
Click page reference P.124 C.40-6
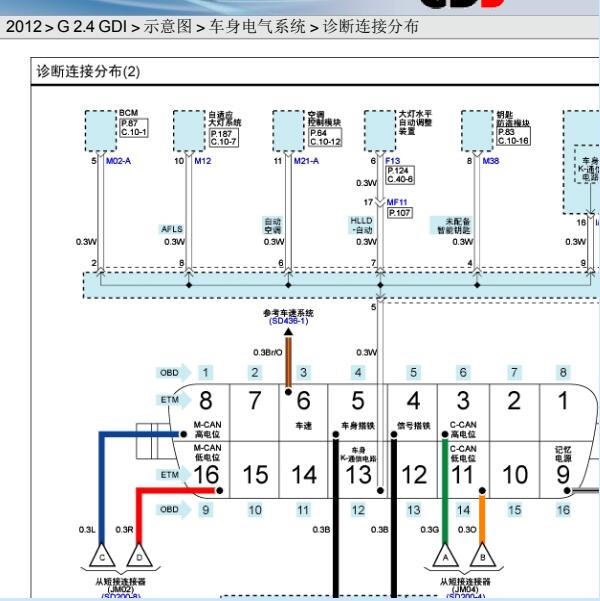[x=400, y=175]
